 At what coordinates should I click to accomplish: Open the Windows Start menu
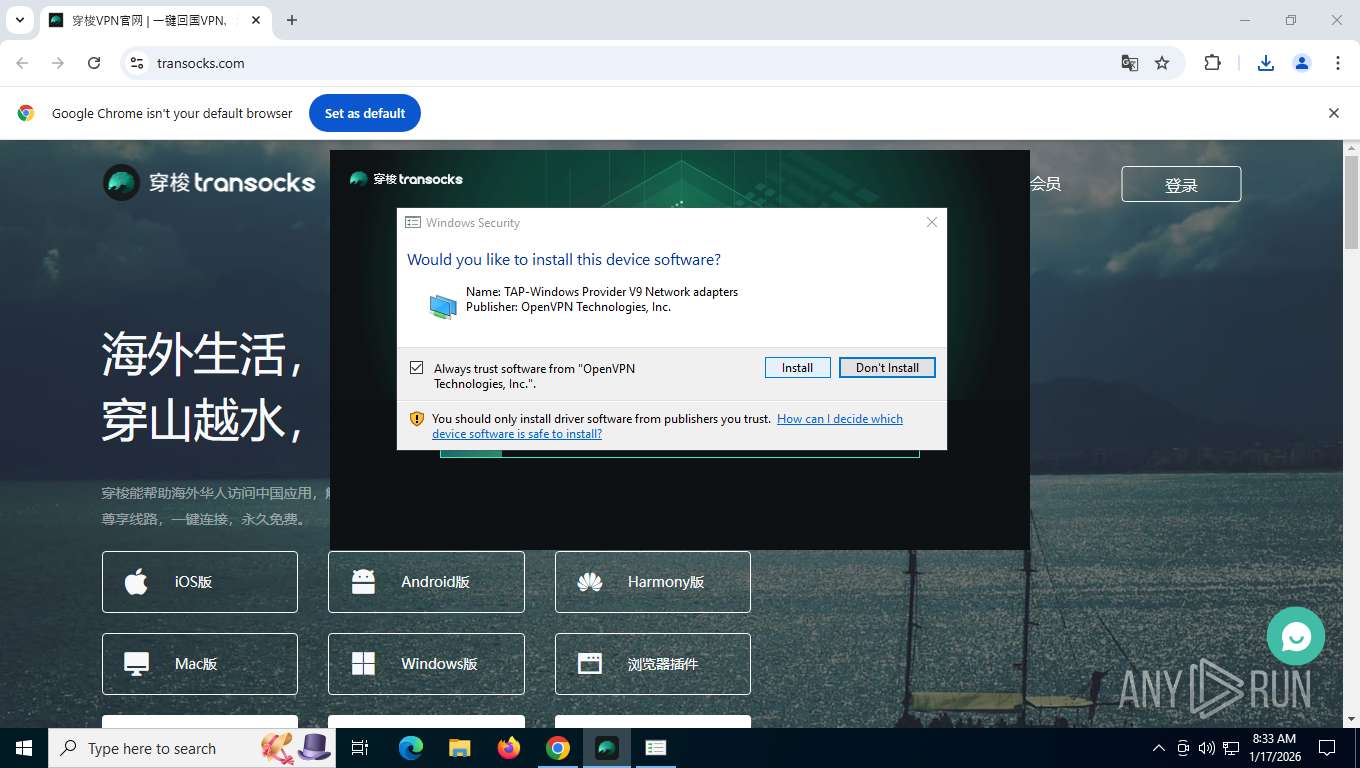coord(24,748)
